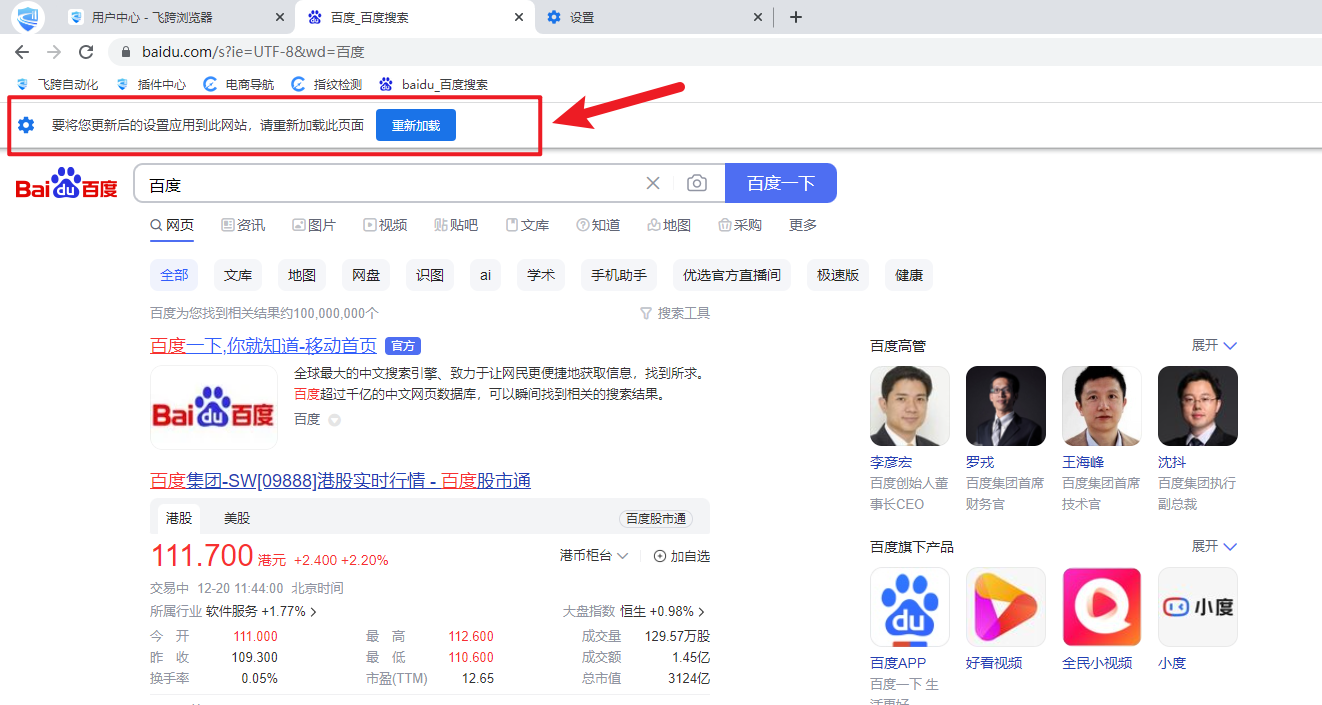Open the baidu_百度搜索 bookmark
This screenshot has width=1322, height=705.
coord(434,85)
